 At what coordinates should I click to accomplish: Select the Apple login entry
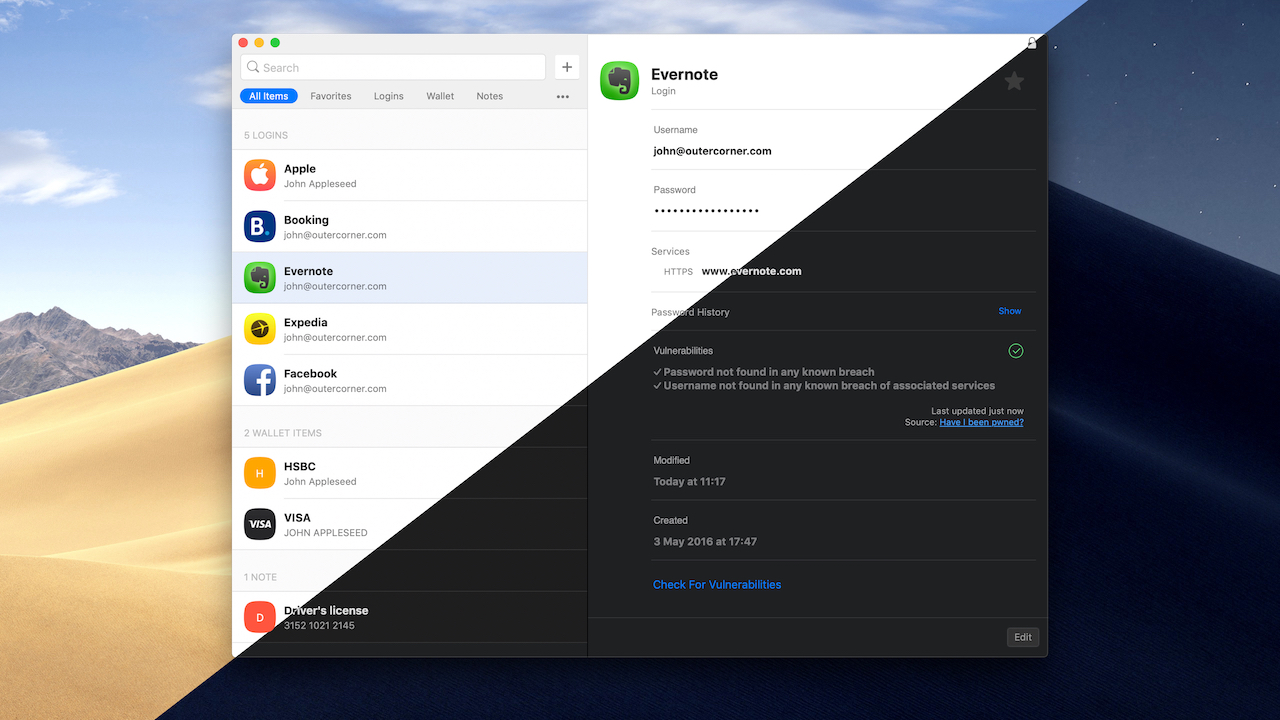(410, 175)
